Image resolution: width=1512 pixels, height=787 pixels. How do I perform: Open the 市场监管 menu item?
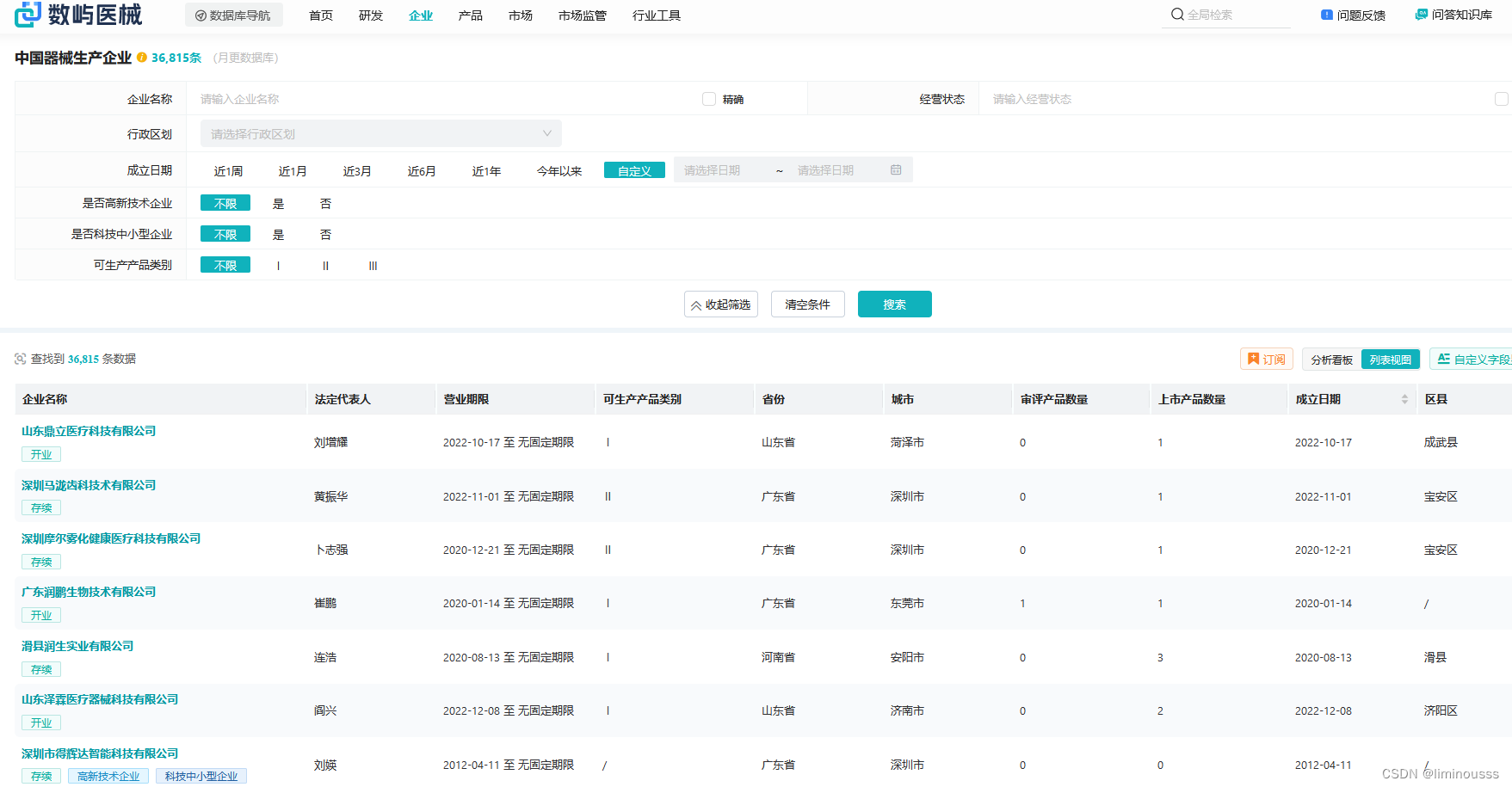click(583, 15)
